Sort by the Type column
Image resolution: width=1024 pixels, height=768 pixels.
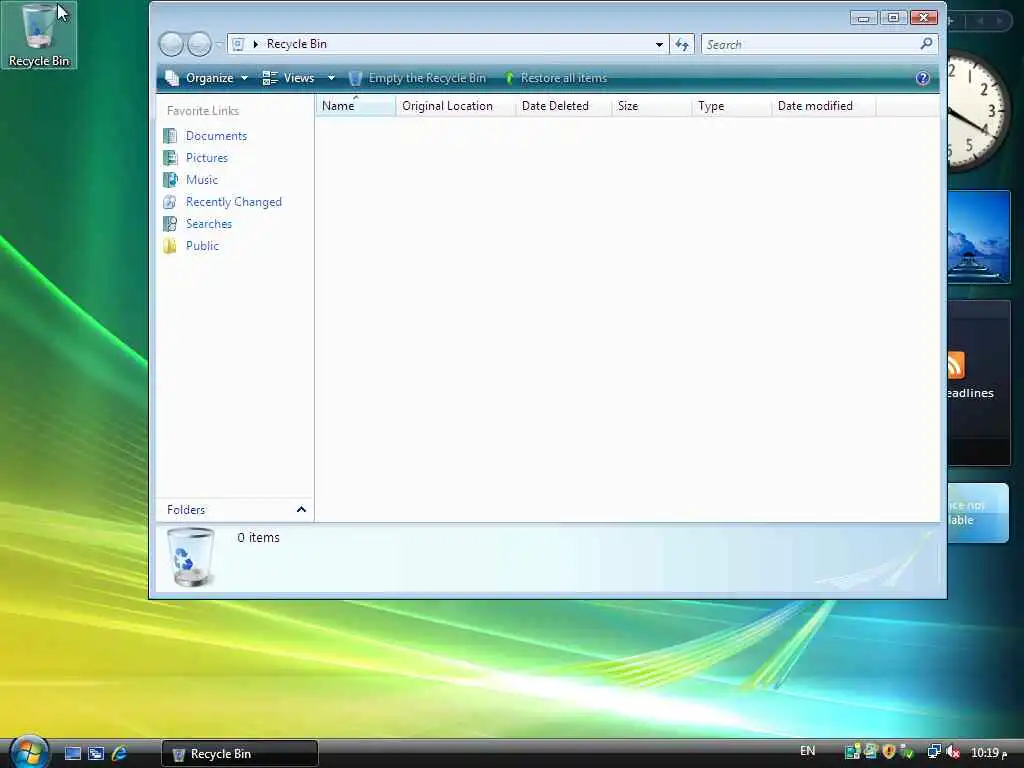731,106
